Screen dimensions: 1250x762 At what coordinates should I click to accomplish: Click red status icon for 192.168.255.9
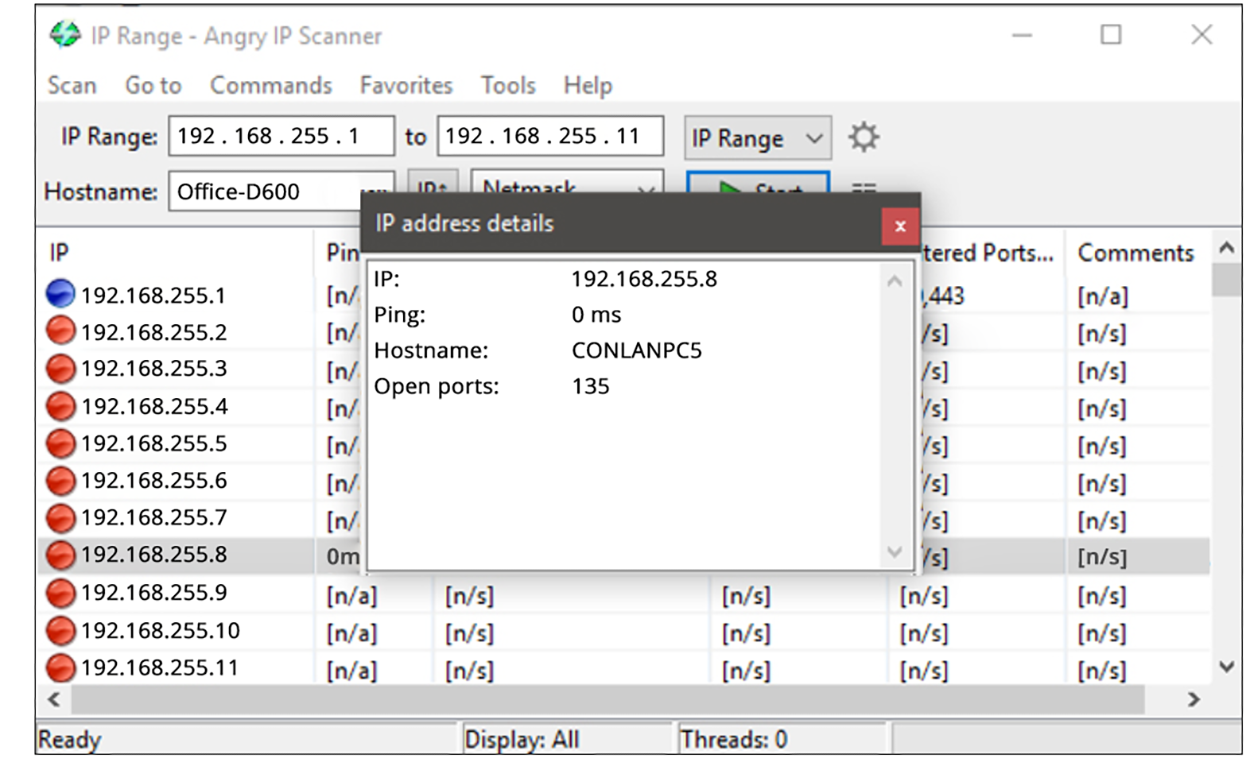click(61, 593)
